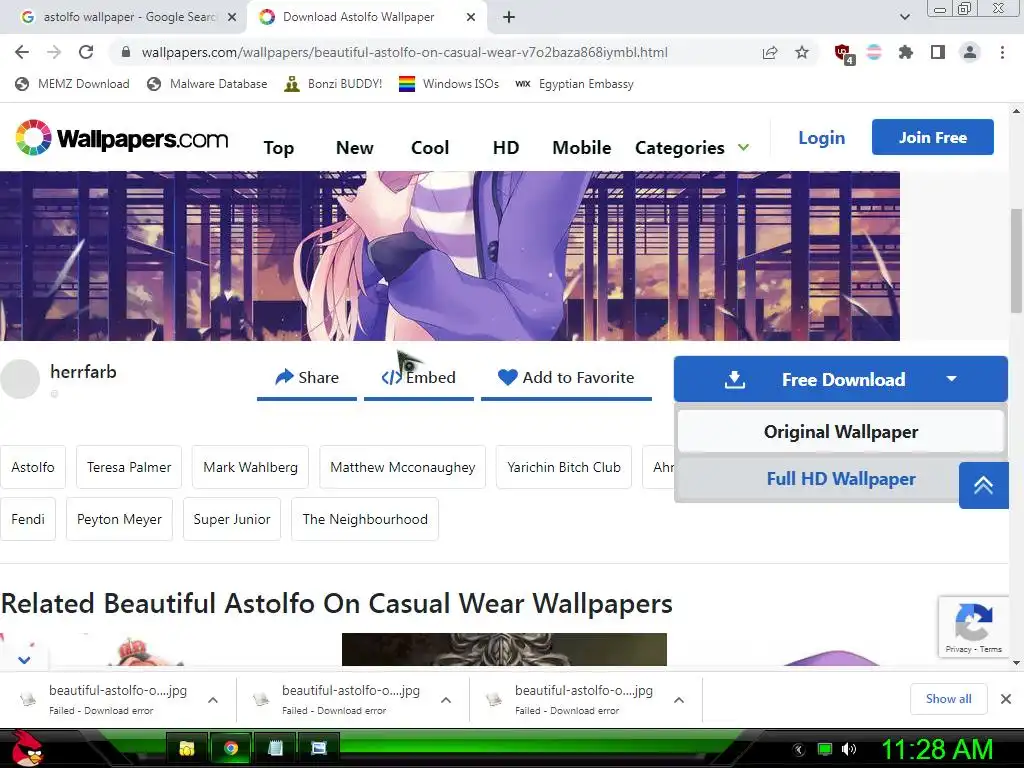The image size is (1024, 768).
Task: Choose Full HD Wallpaper option
Action: tap(841, 479)
